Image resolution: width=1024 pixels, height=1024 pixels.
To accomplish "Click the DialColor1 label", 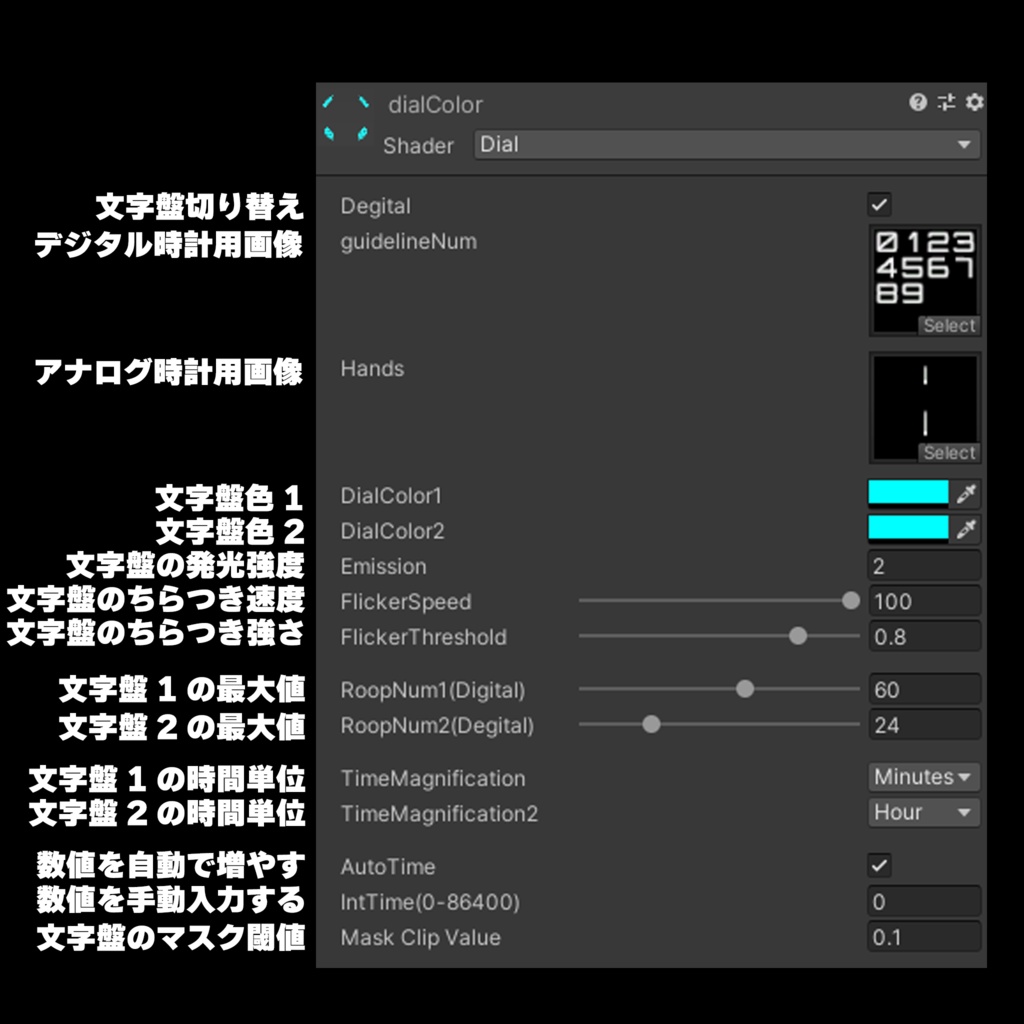I will click(391, 496).
